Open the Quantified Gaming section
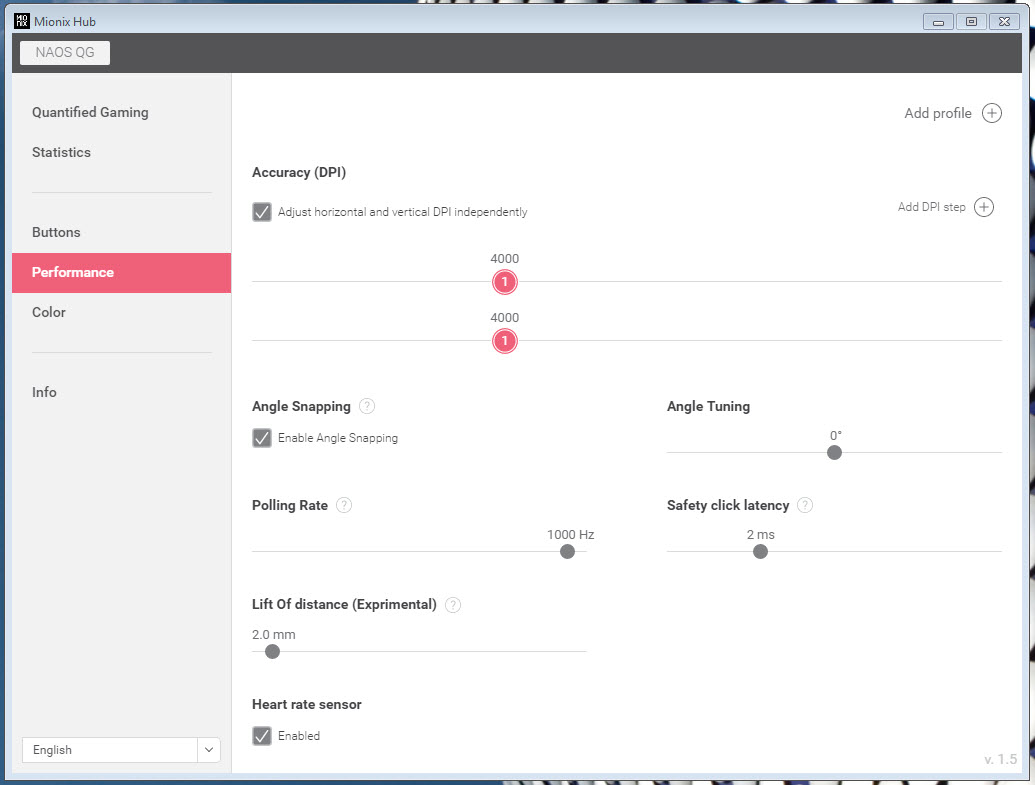 point(90,112)
